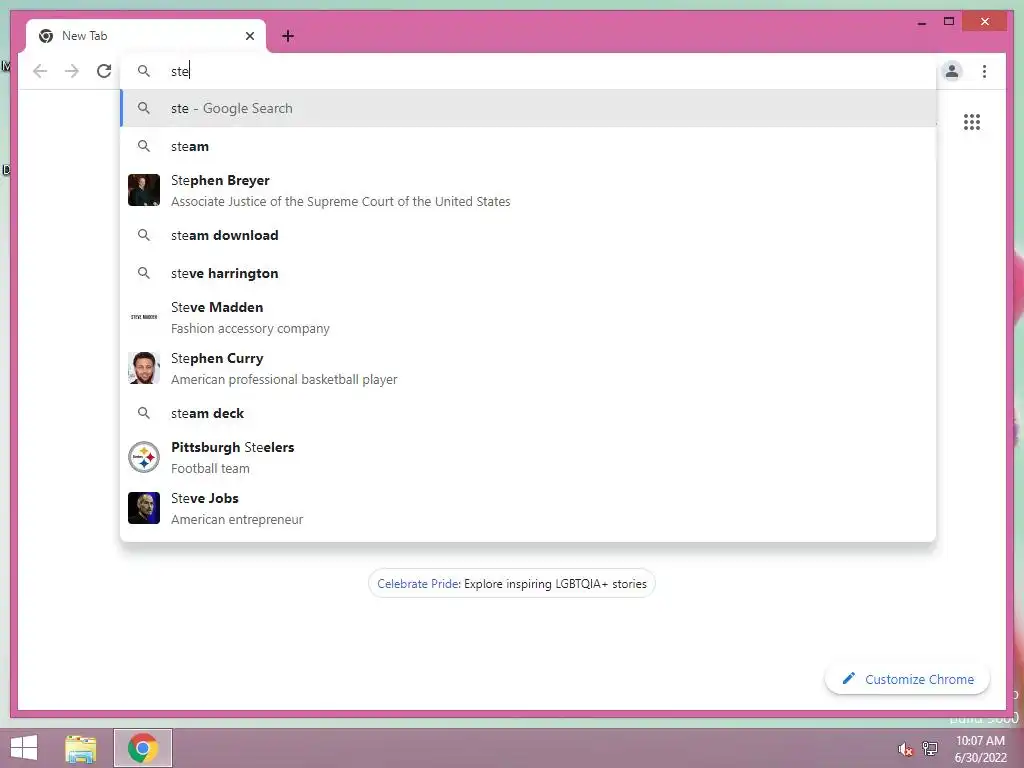Screen dimensions: 1024x768
Task: Select the Stephen Breyer suggestion
Action: pyautogui.click(x=528, y=190)
